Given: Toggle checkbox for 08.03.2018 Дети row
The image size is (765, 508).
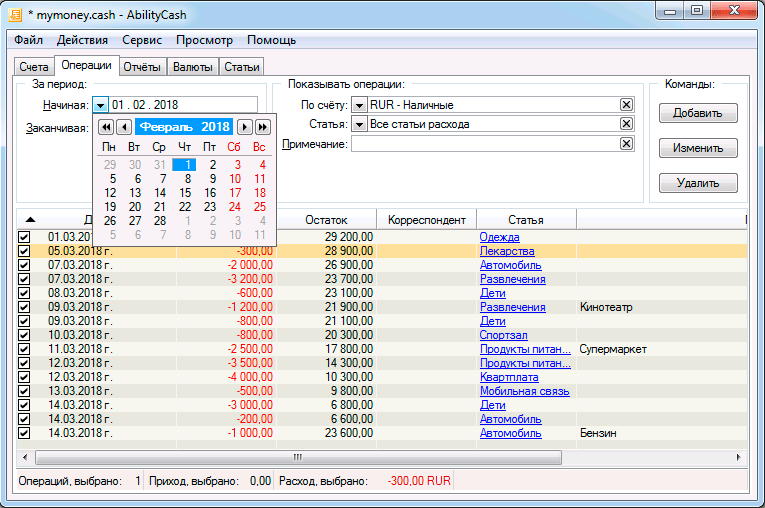Looking at the screenshot, I should coord(24,293).
